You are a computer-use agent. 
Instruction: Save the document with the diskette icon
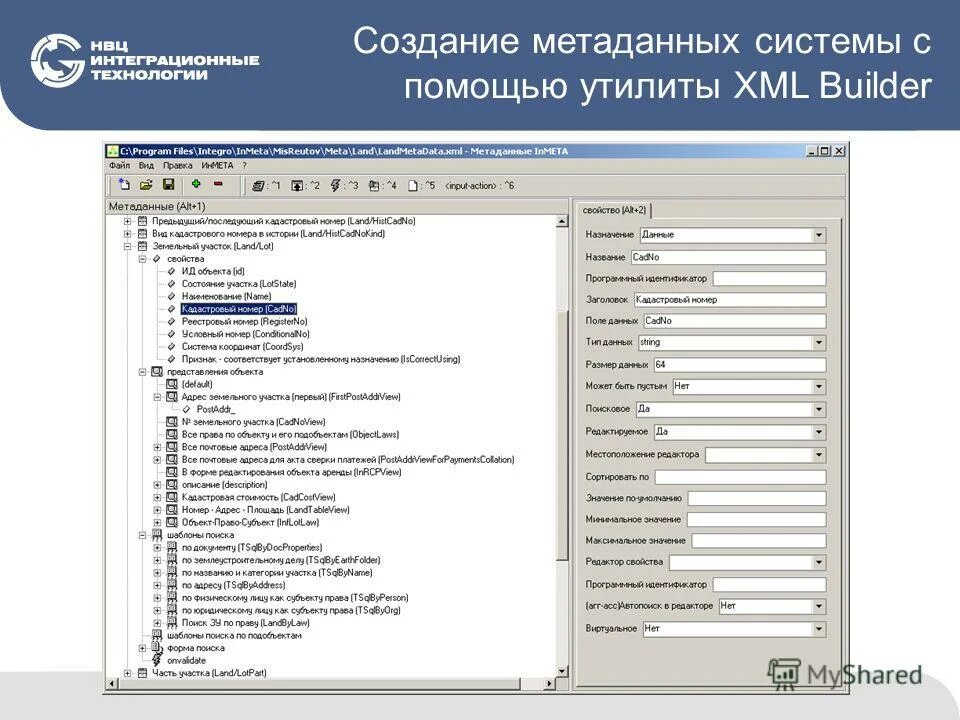[168, 183]
